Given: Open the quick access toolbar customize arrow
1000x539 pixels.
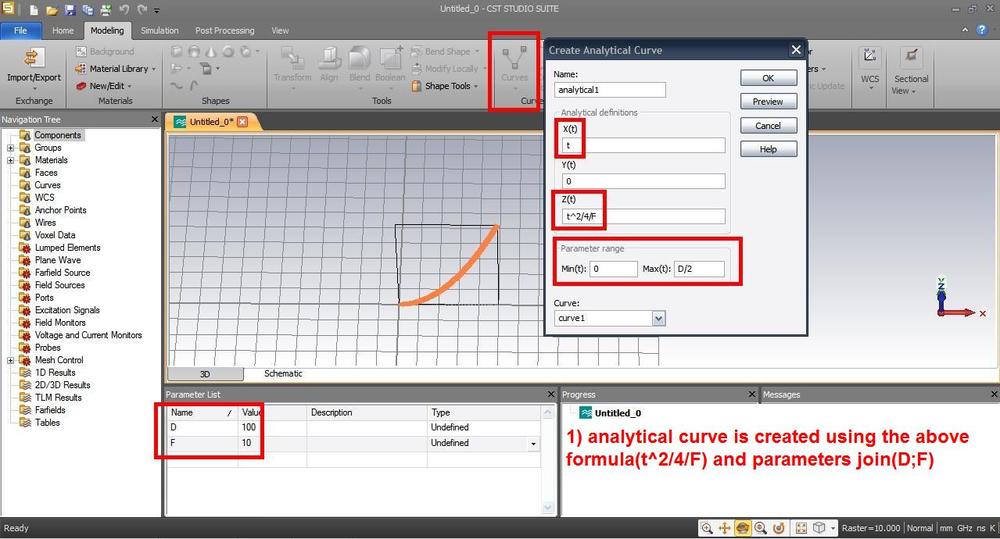Looking at the screenshot, I should tap(157, 10).
